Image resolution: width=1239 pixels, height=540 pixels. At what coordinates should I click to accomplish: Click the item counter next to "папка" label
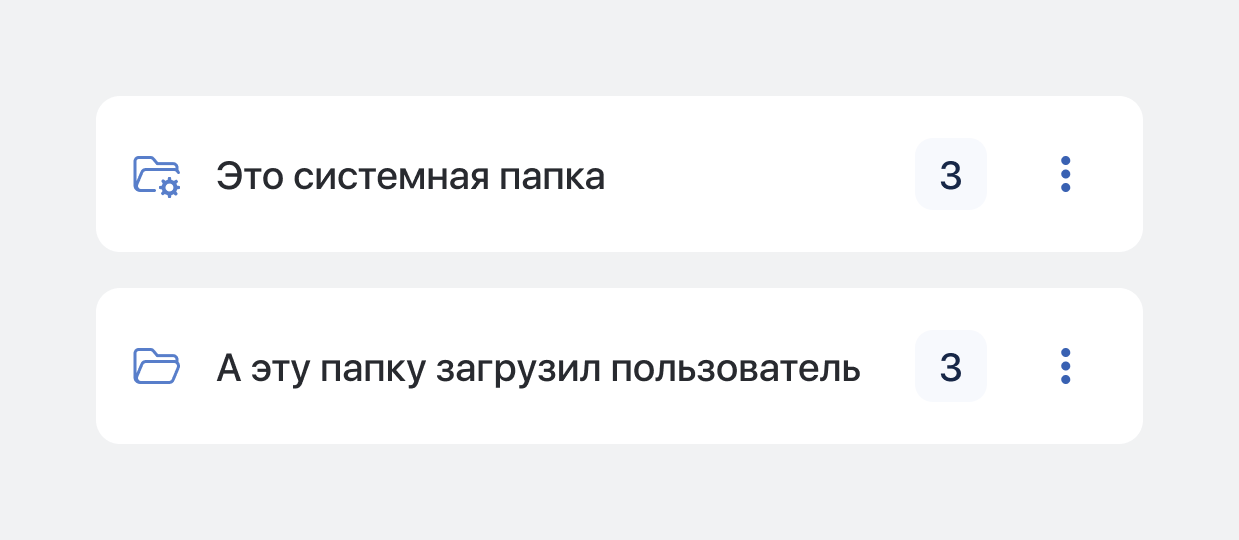[x=951, y=175]
